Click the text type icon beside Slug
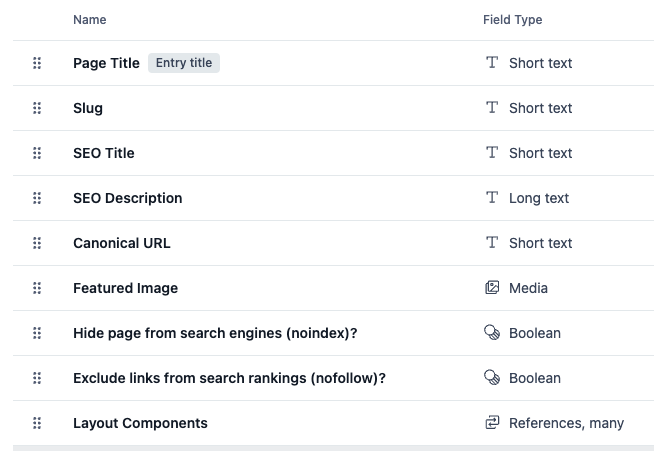Viewport: 654px width, 451px height. [x=492, y=108]
